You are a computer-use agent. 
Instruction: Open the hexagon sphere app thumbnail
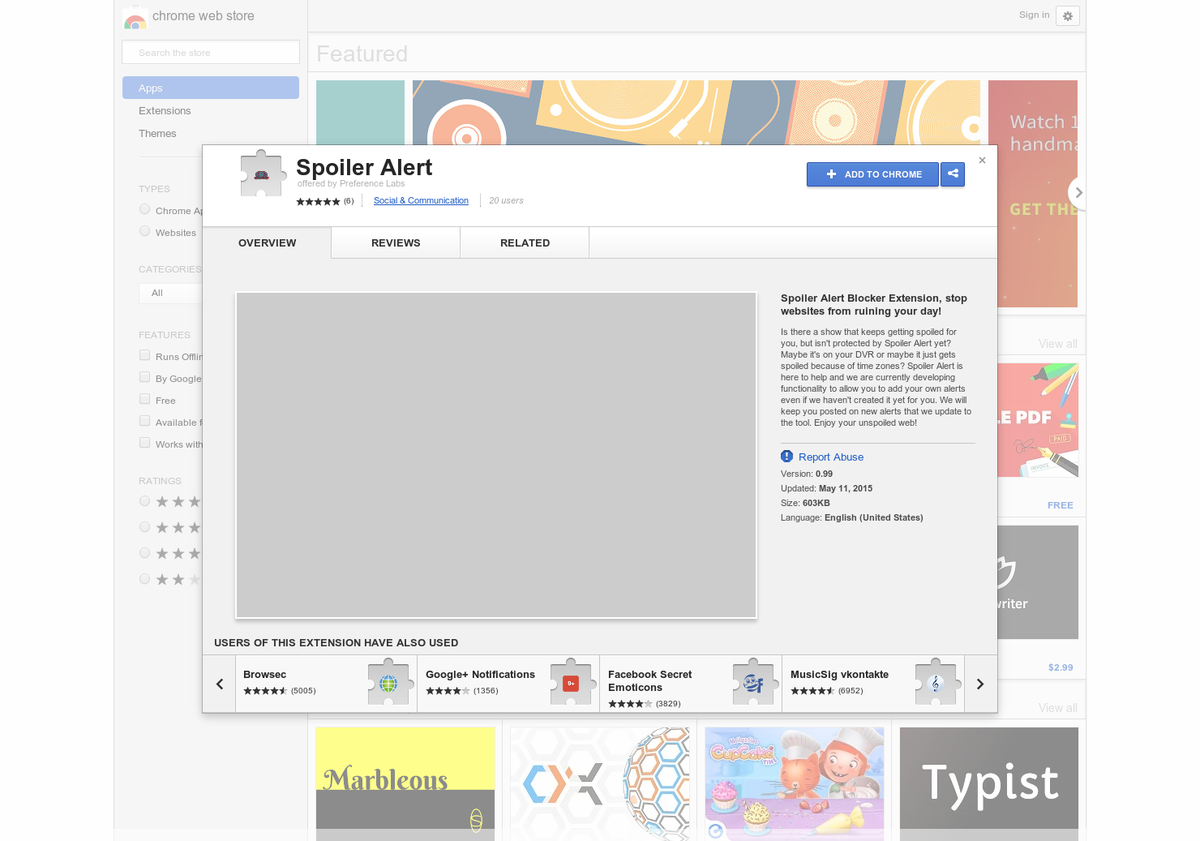[x=600, y=783]
